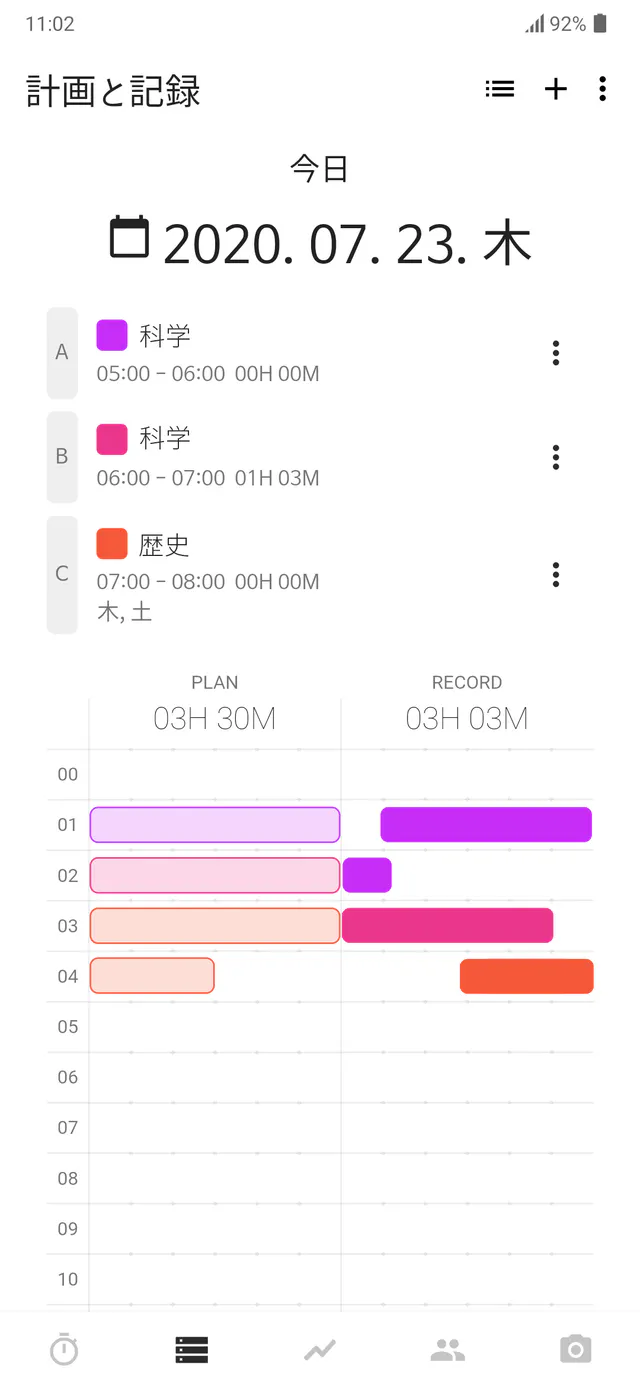Open the camera tab in bottom bar
Screen dimensions: 640x1387
(575, 1350)
